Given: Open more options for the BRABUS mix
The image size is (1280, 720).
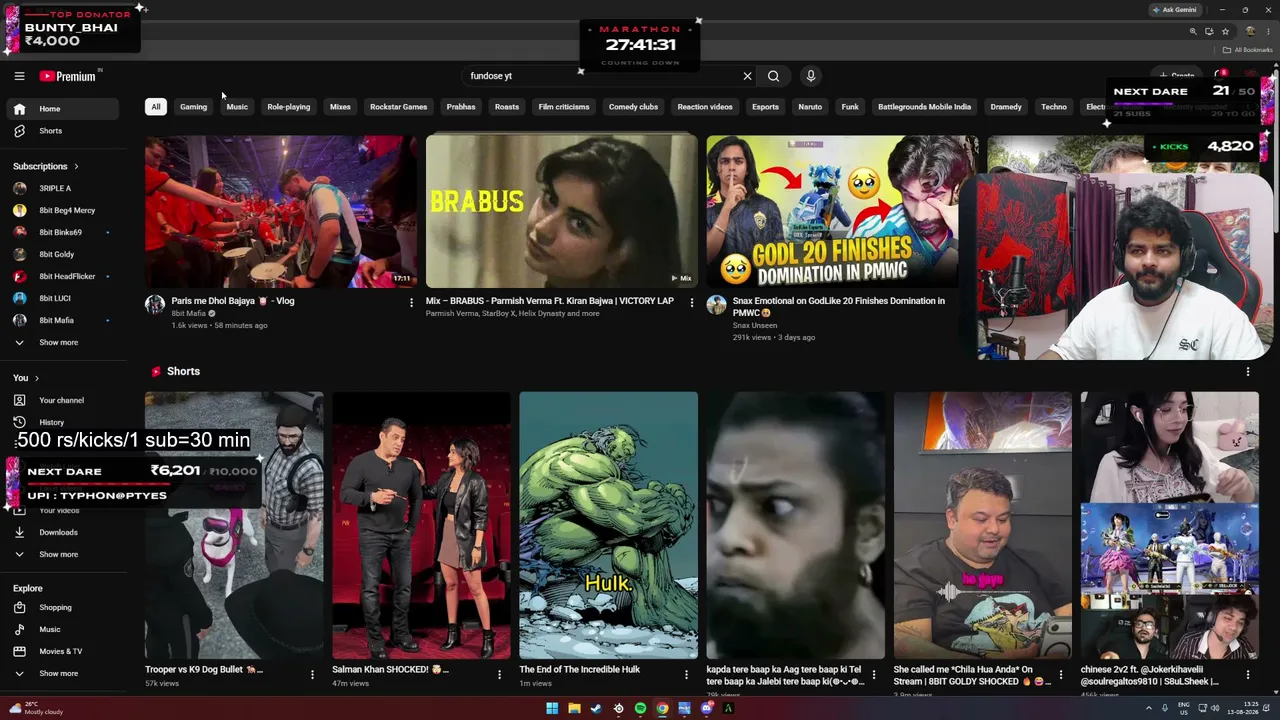Looking at the screenshot, I should 691,303.
